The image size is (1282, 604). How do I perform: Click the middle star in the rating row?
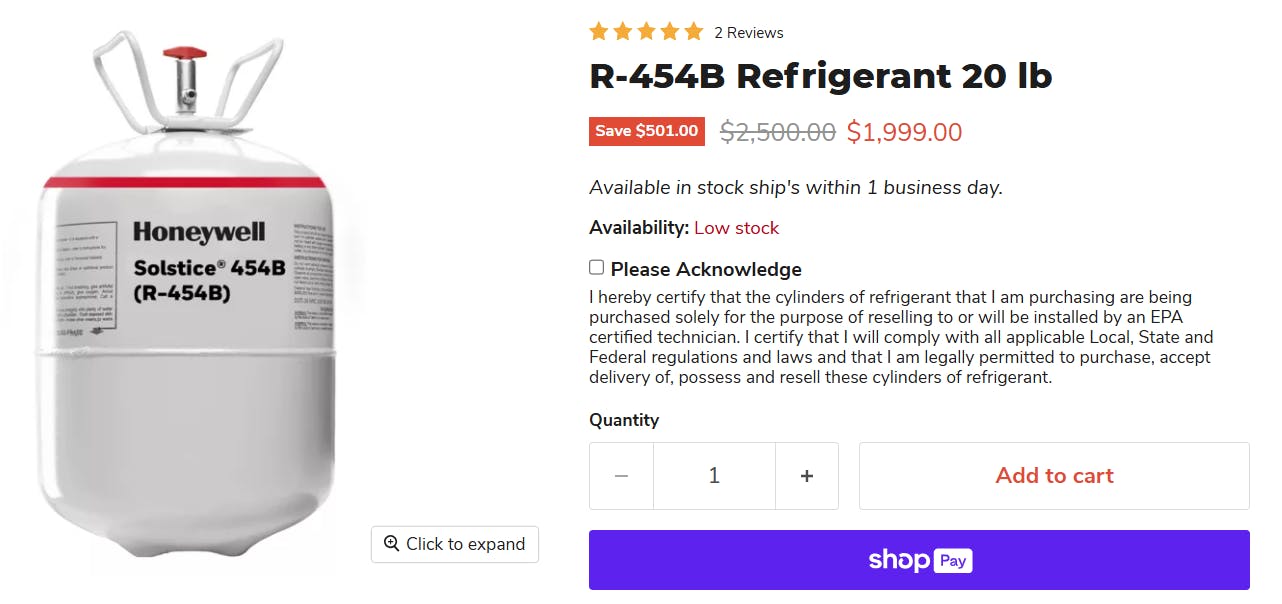647,31
